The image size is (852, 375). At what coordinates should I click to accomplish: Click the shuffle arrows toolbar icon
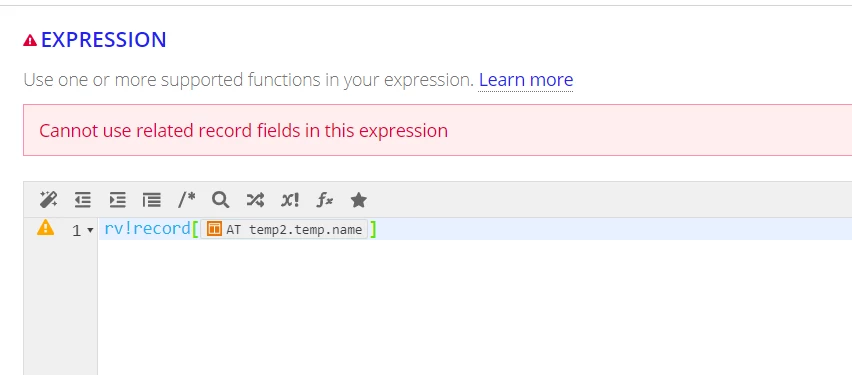(255, 200)
